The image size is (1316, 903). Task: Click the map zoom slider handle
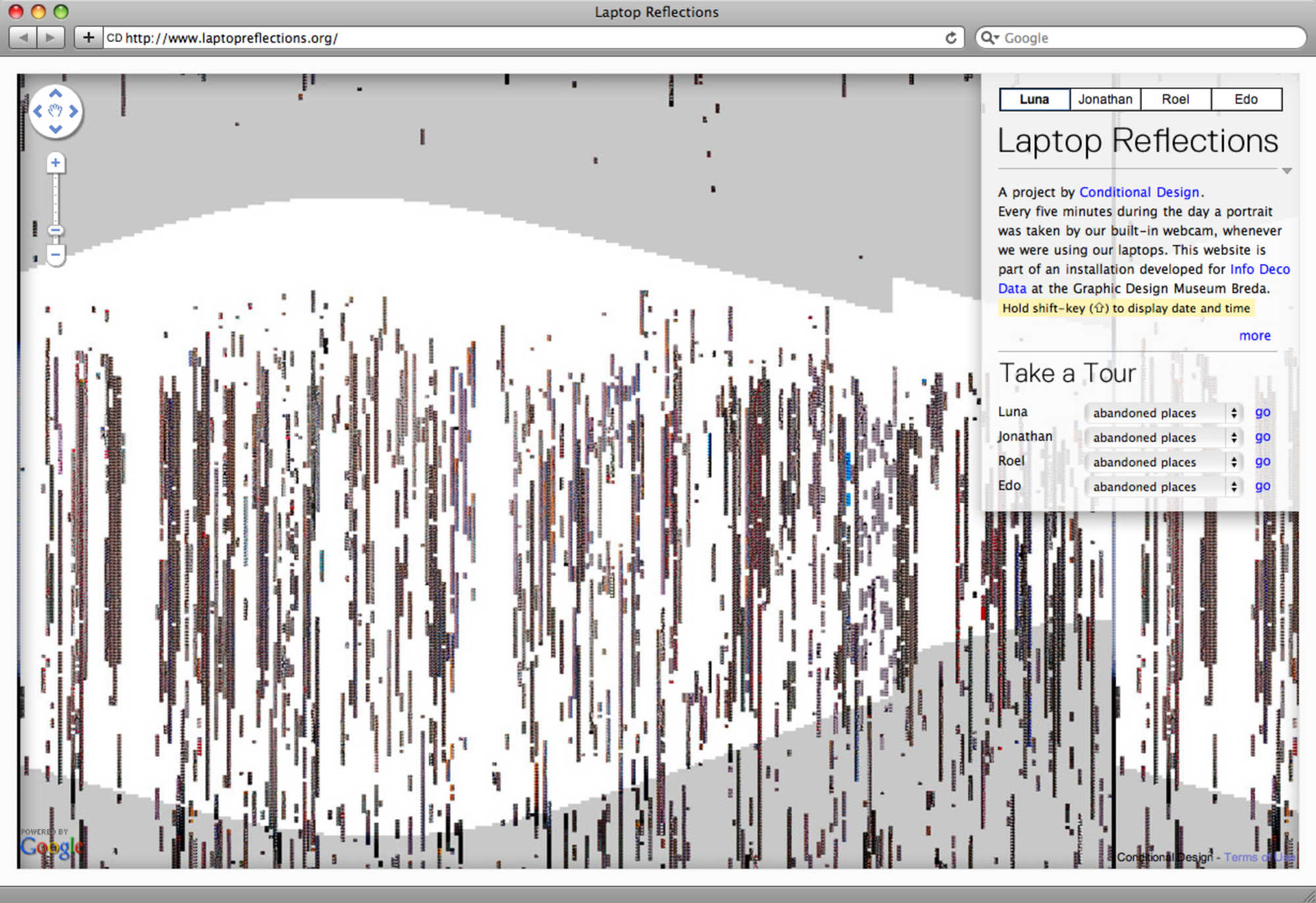[x=56, y=230]
